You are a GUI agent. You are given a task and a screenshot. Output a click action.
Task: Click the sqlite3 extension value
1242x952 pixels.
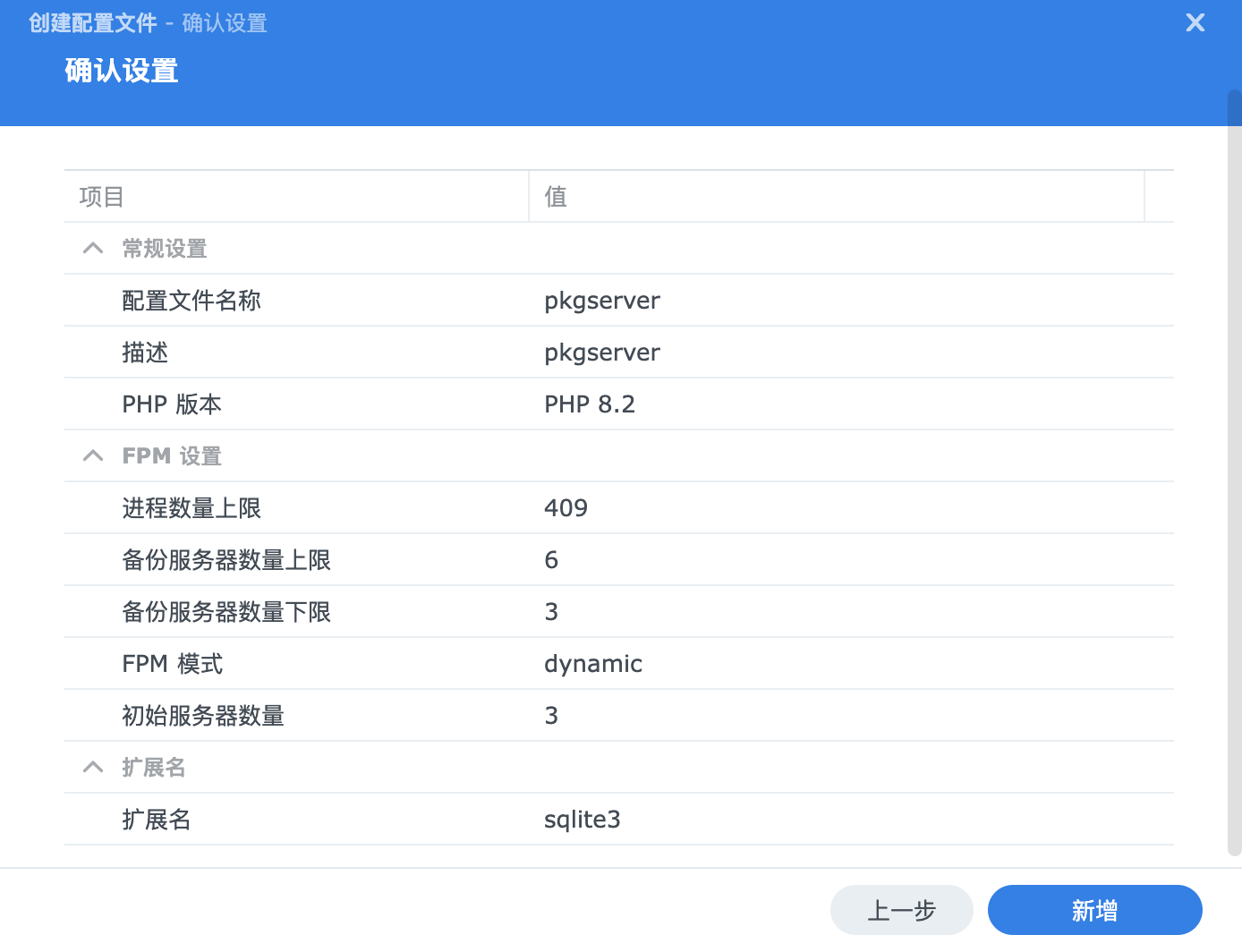coord(583,820)
